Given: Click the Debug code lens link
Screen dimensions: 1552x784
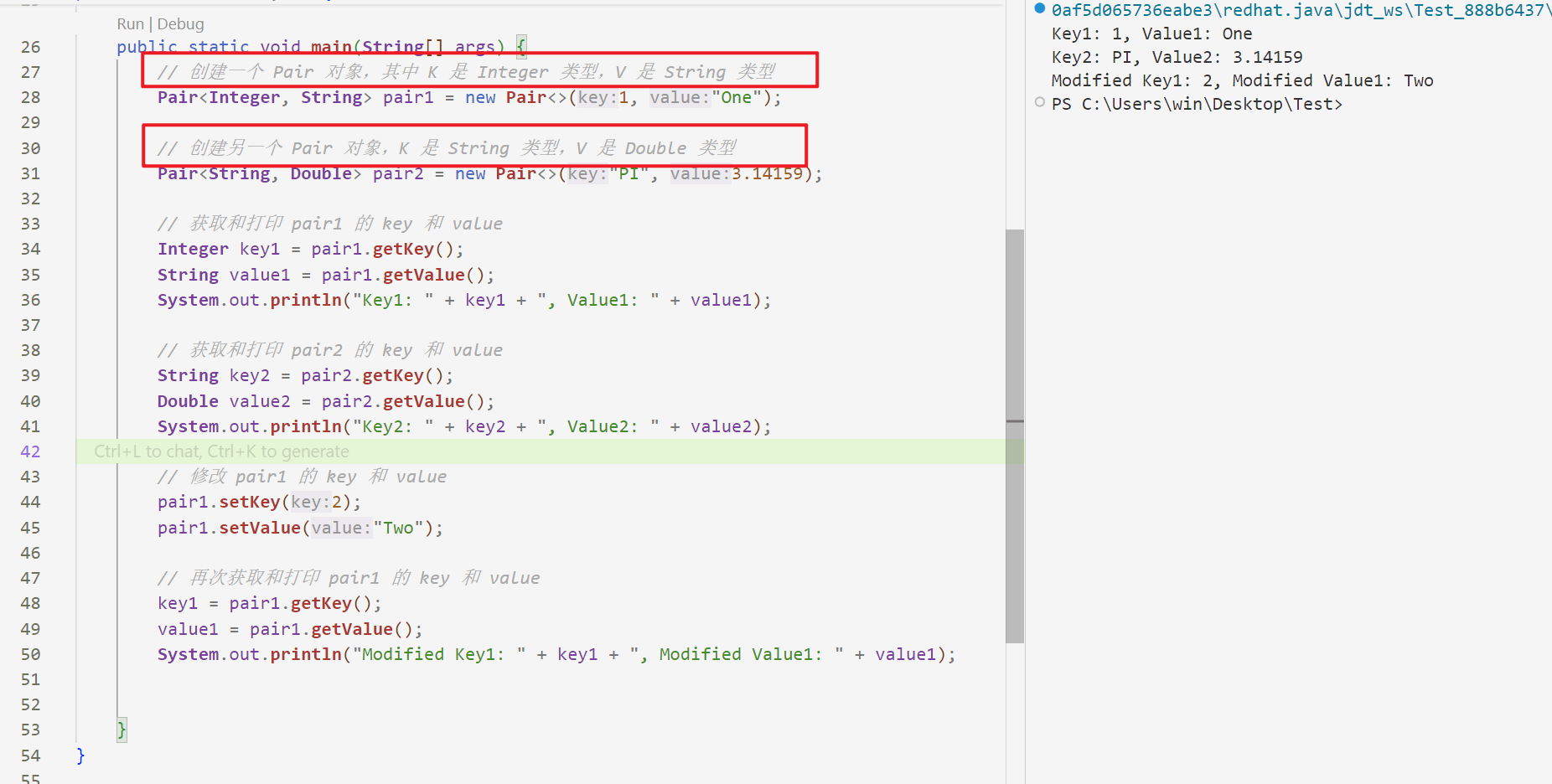Looking at the screenshot, I should pos(180,24).
